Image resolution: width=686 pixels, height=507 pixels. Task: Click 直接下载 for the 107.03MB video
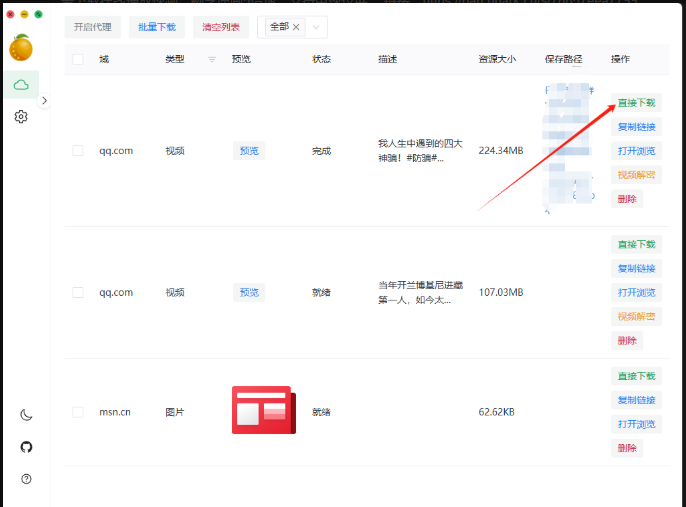pyautogui.click(x=637, y=244)
